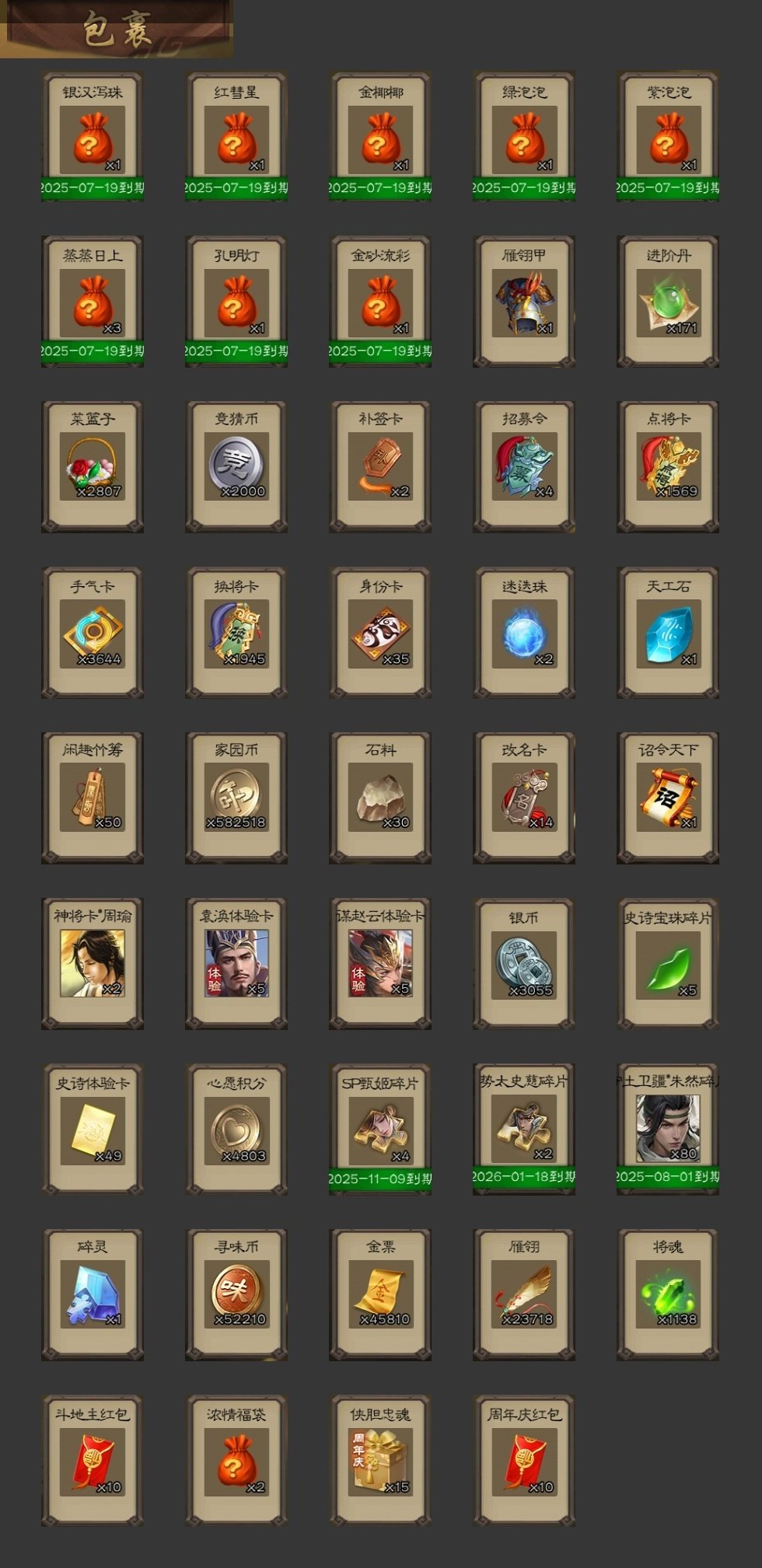Viewport: 762px width, 1568px height.
Task: Select the 侠胆忠魂 anniversary gift box
Action: [x=380, y=1461]
